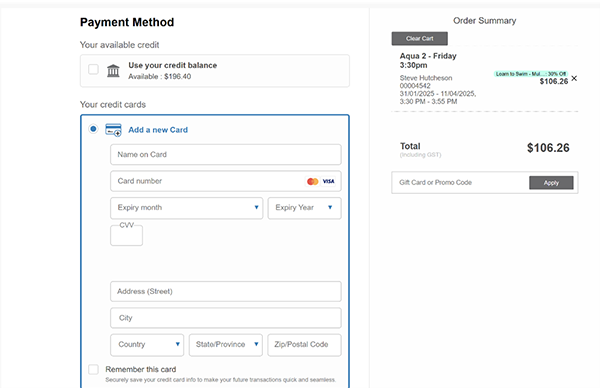The height and width of the screenshot is (388, 600).
Task: Click the Steve Hutcheson name text
Action: tap(426, 78)
